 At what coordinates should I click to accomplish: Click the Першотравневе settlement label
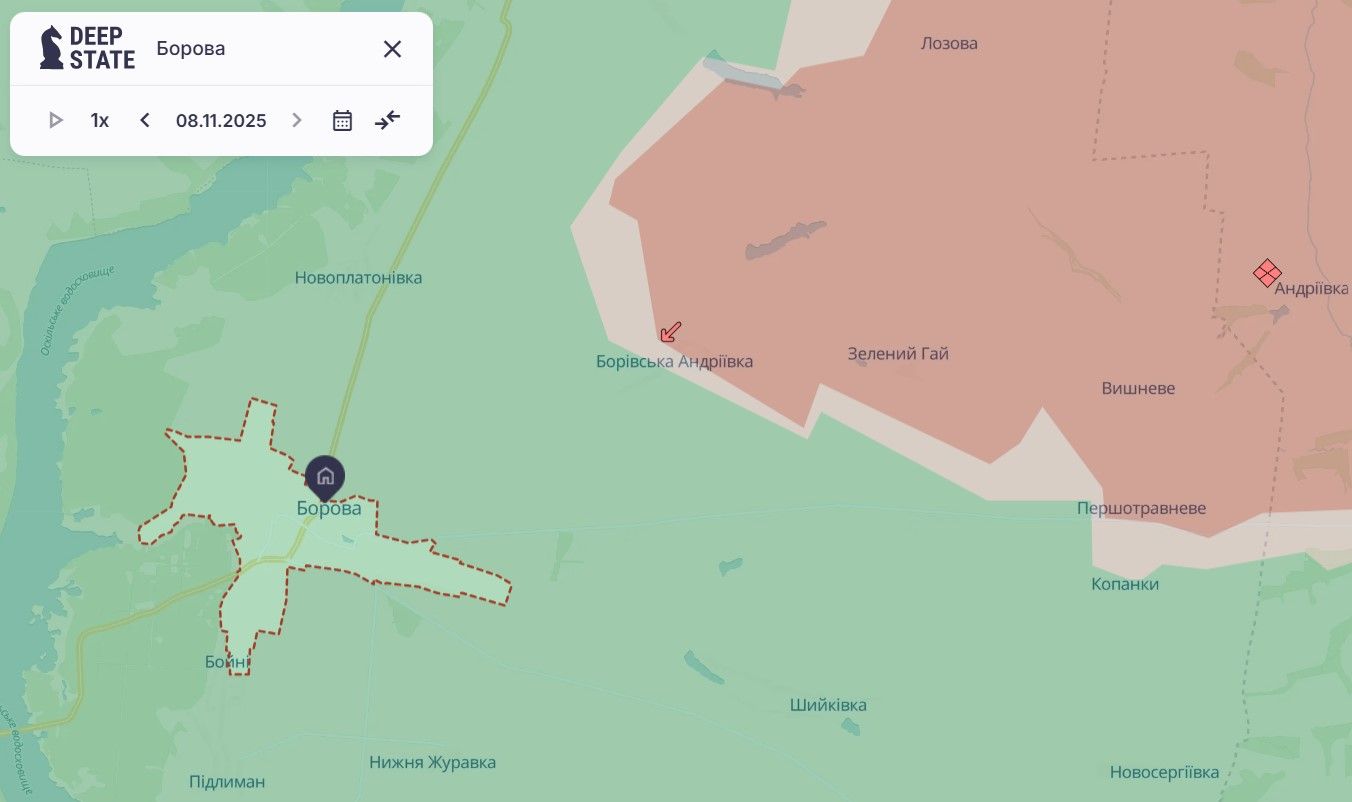point(1141,509)
